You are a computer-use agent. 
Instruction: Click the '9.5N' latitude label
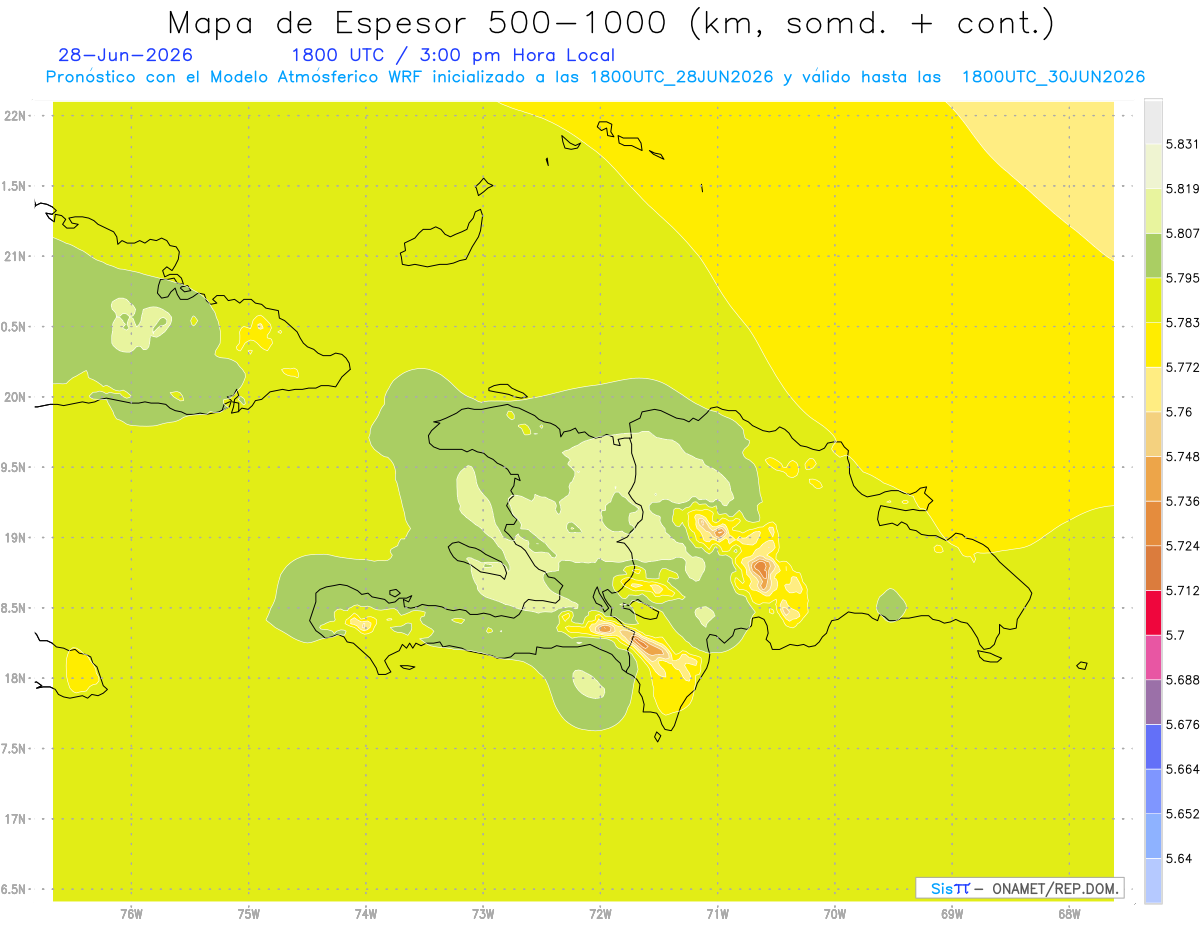[x=15, y=467]
